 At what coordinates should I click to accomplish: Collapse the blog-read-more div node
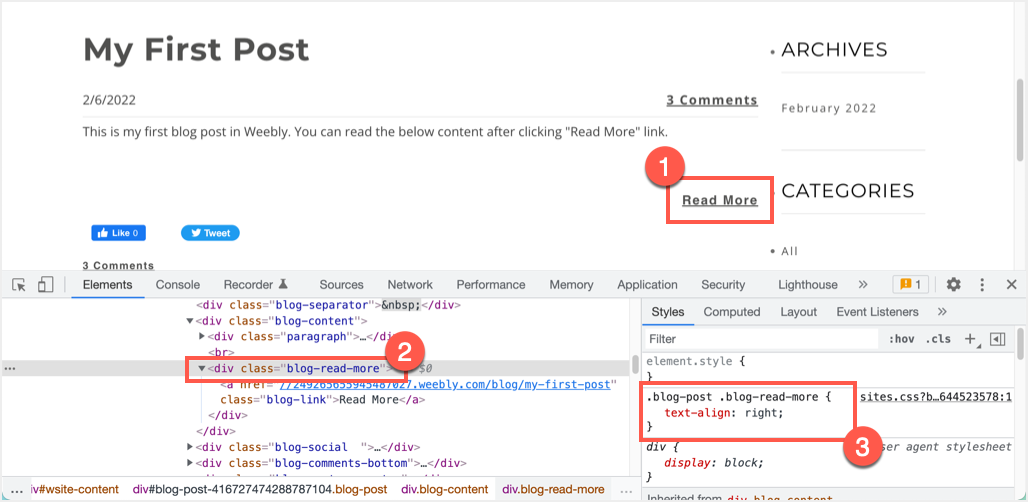coord(201,368)
